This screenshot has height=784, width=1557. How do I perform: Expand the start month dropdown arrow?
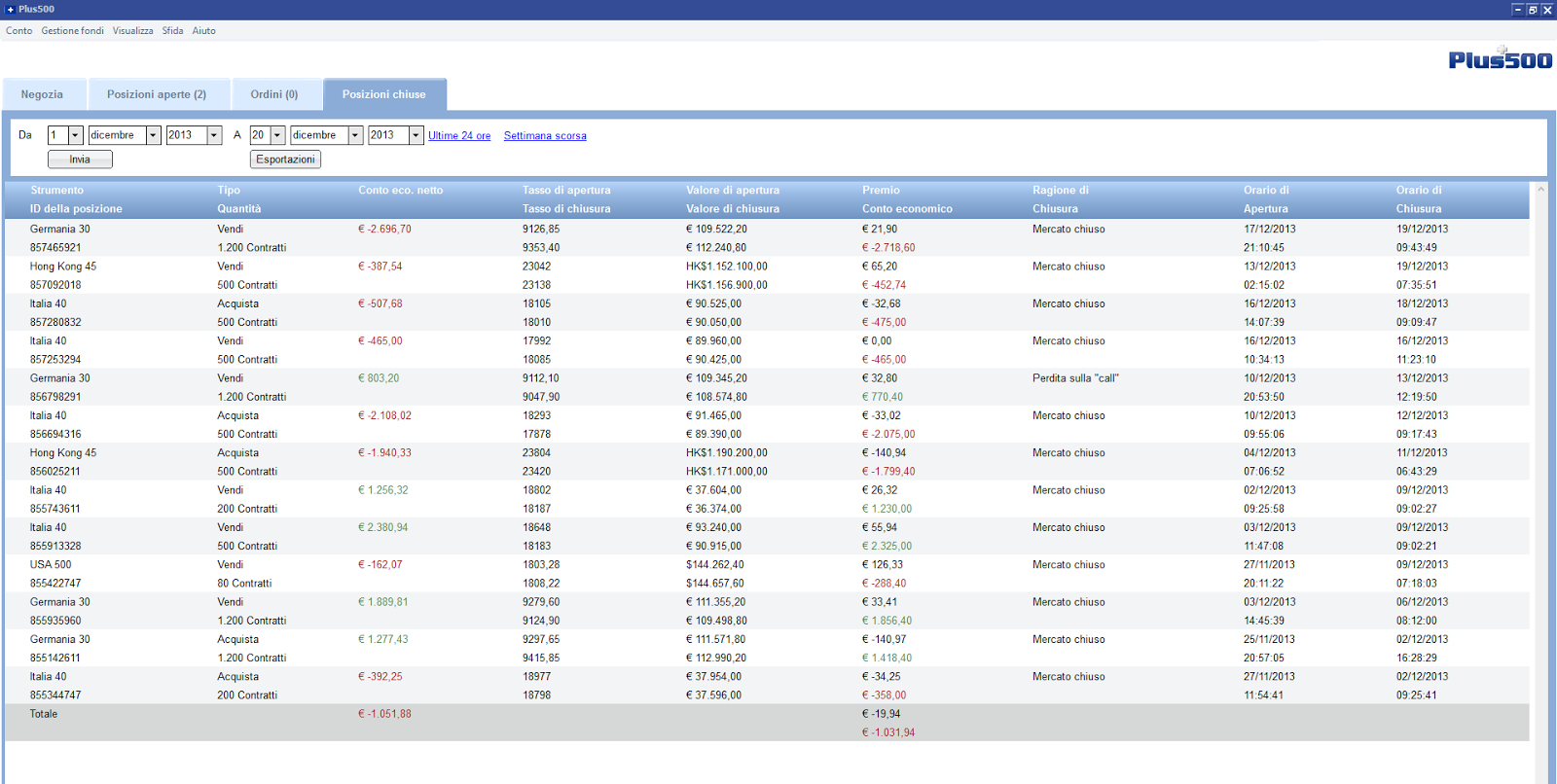pyautogui.click(x=153, y=135)
